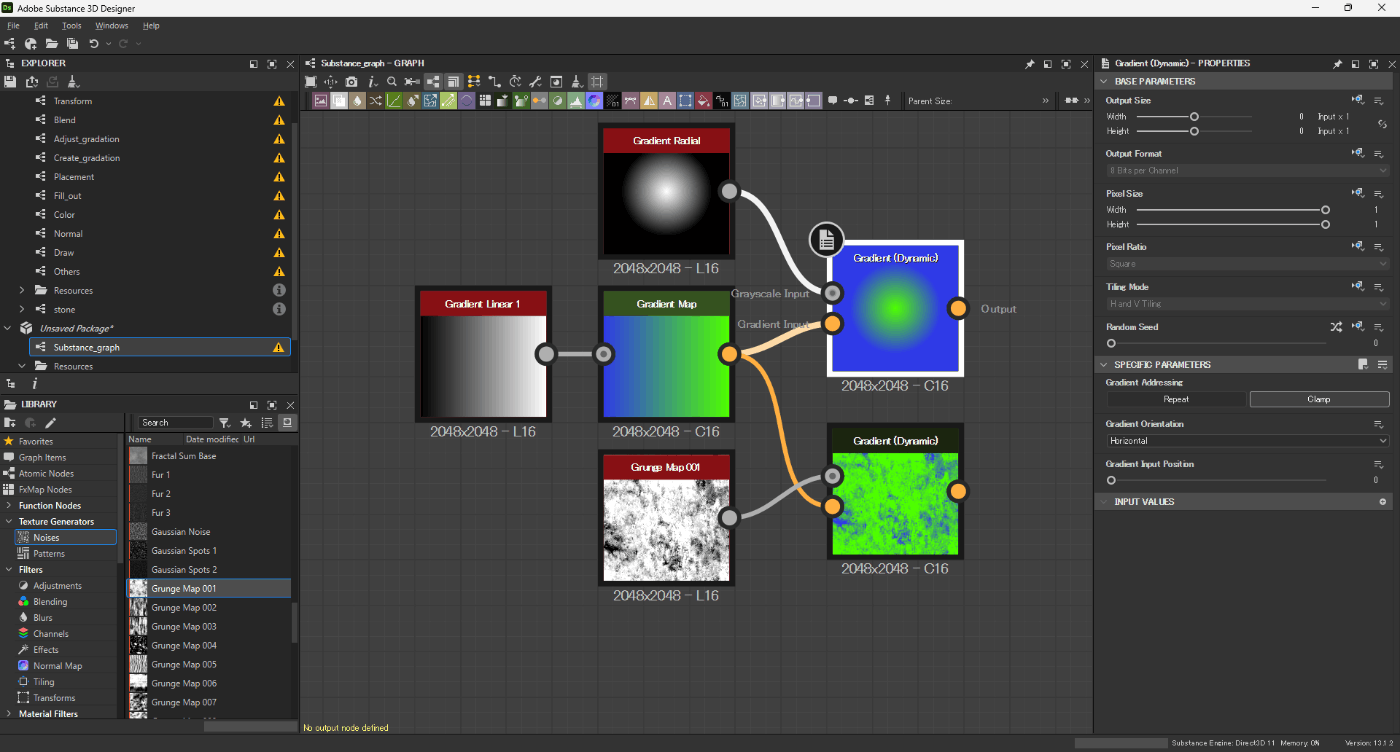Click the Explorer publish/export package icon
This screenshot has height=752, width=1400.
coord(32,82)
